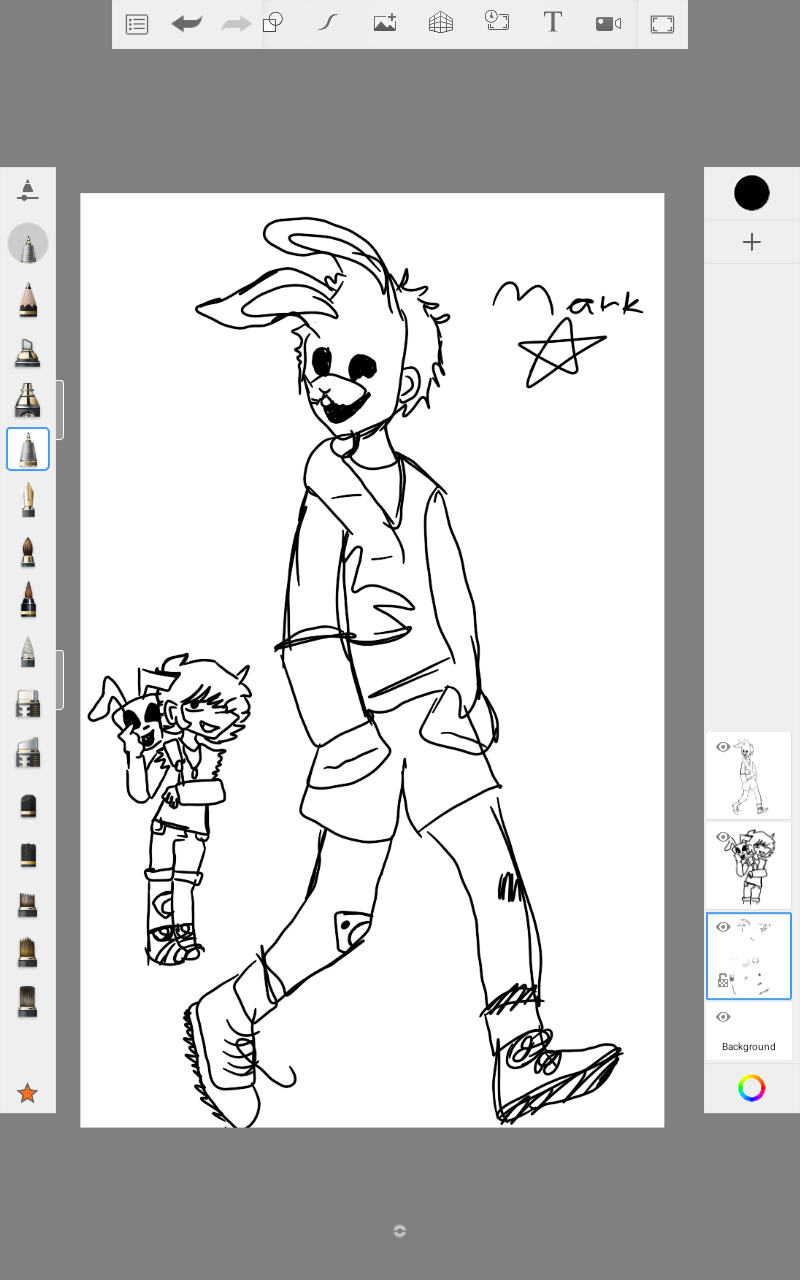
Task: Enter fullscreen canvas mode
Action: (x=662, y=24)
